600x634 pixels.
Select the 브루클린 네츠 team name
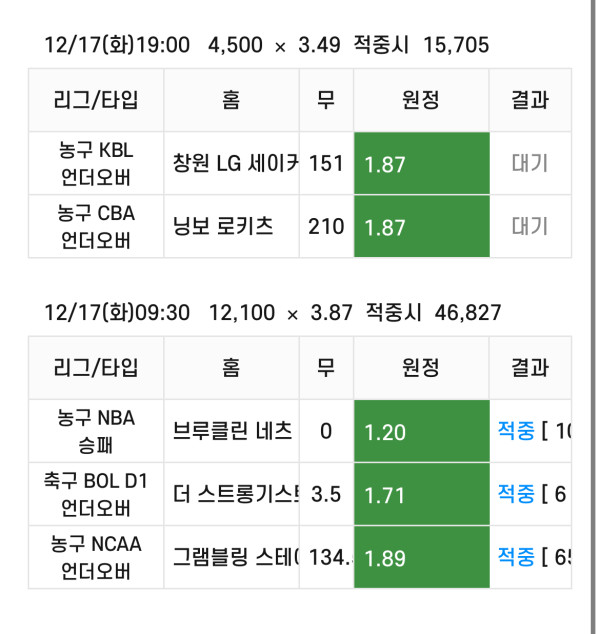(x=232, y=431)
